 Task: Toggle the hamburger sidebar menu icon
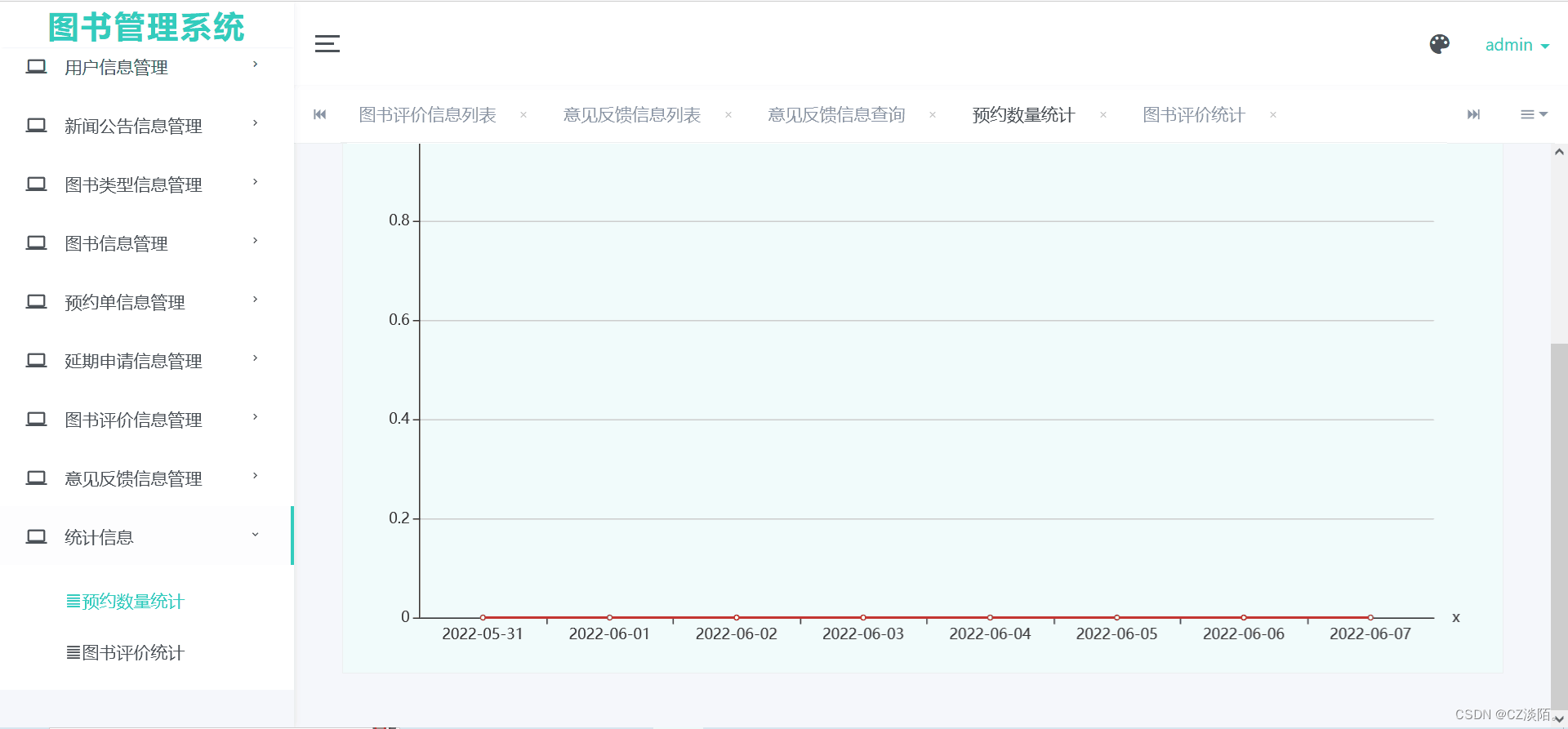click(327, 44)
